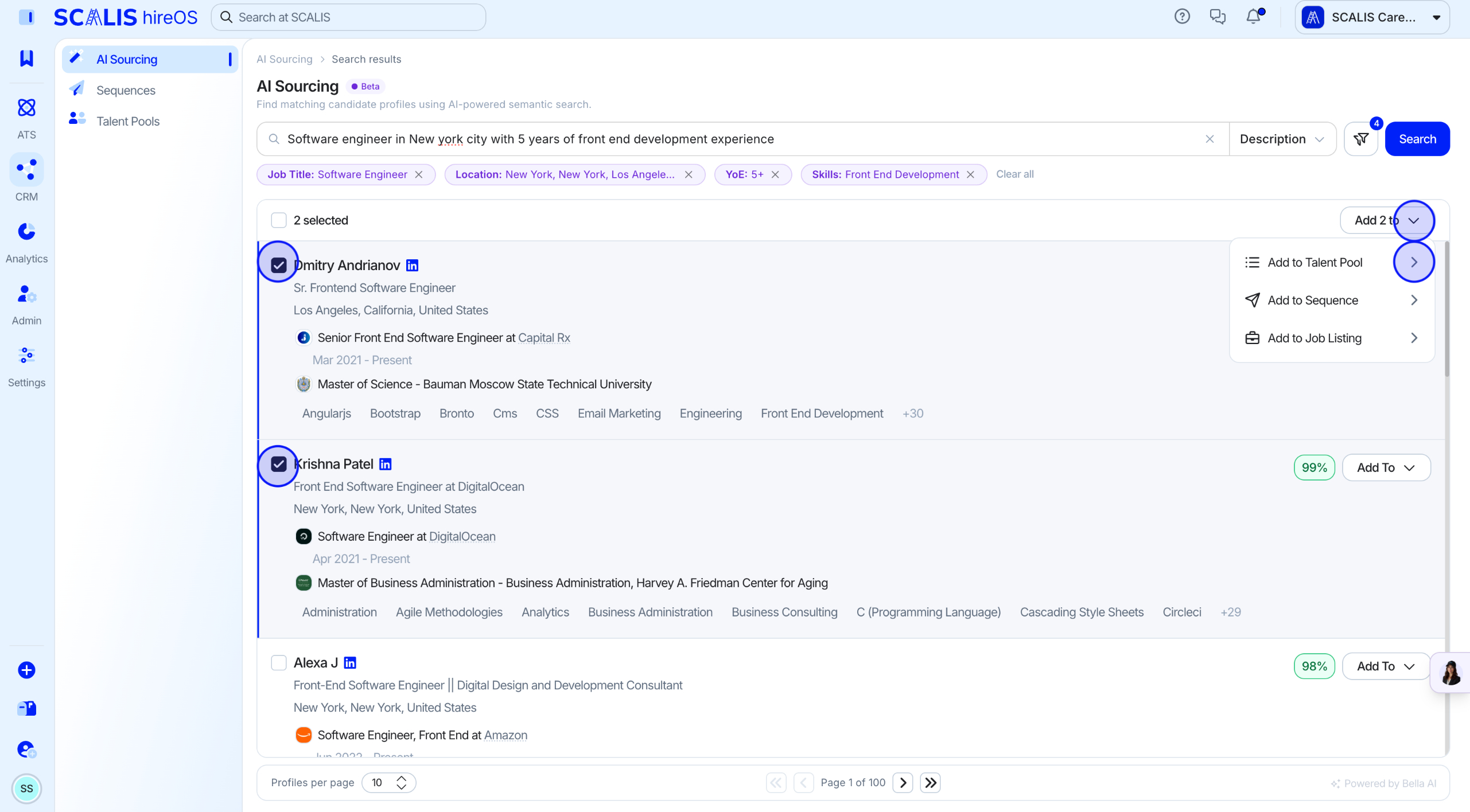Screen dimensions: 1470x812
Task: Toggle the sidebar collapse icon at top-left
Action: 26,17
